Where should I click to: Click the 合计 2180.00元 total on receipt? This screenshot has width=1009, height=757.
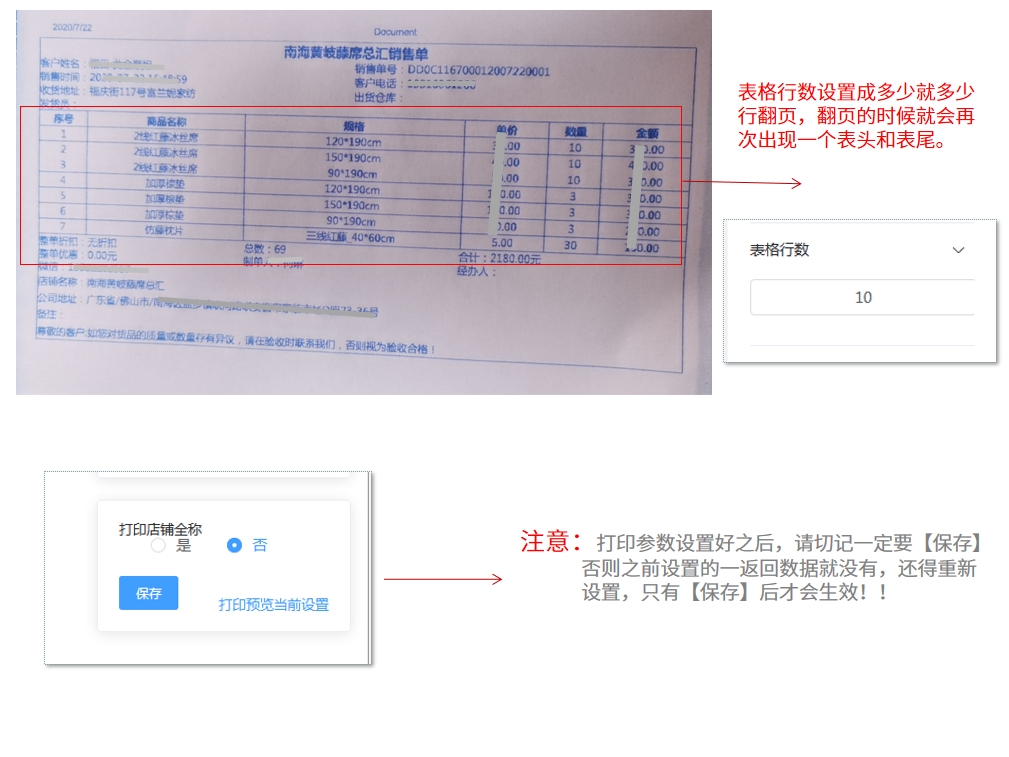click(x=500, y=259)
